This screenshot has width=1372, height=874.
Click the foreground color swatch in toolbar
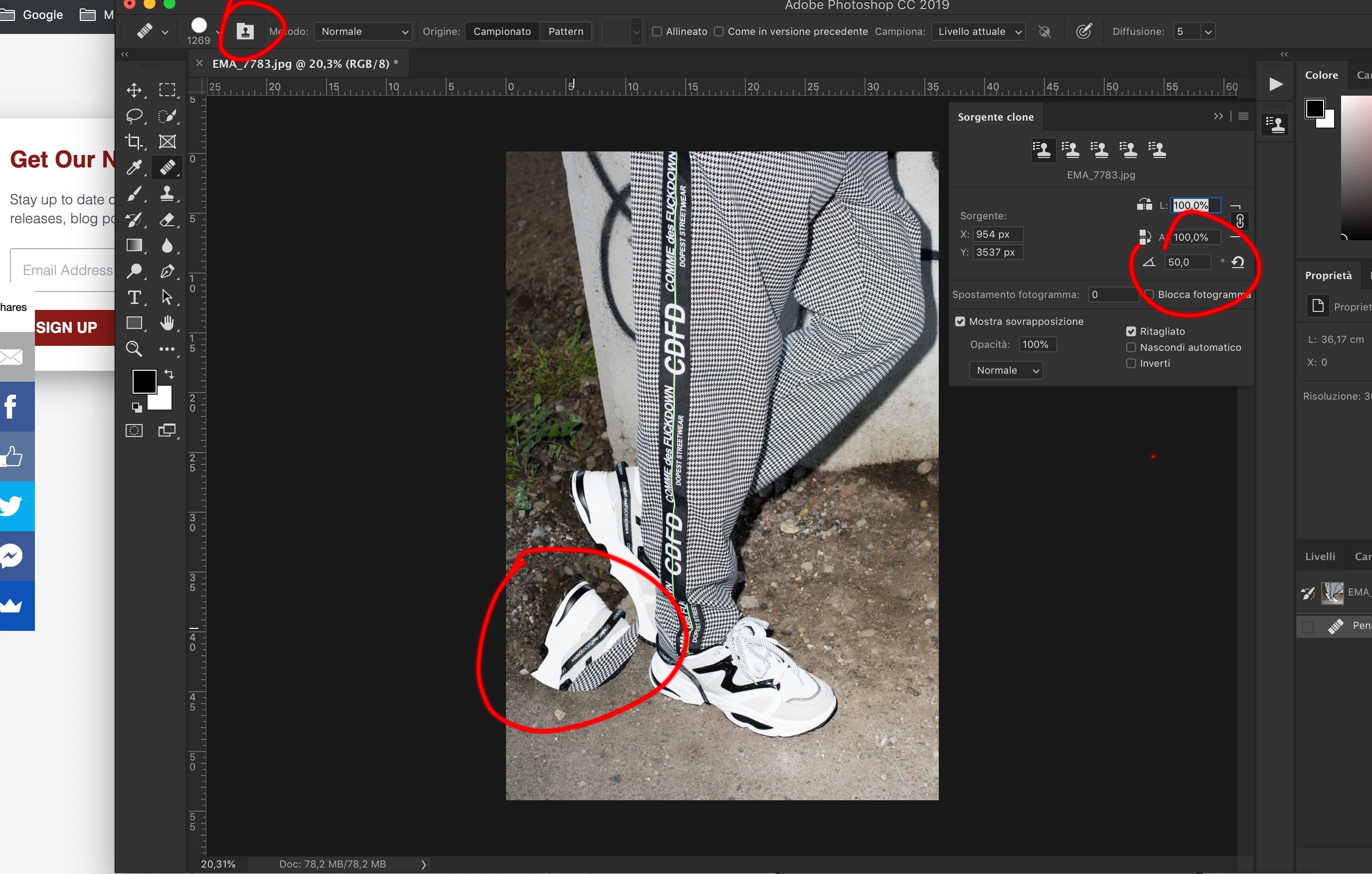(x=144, y=381)
